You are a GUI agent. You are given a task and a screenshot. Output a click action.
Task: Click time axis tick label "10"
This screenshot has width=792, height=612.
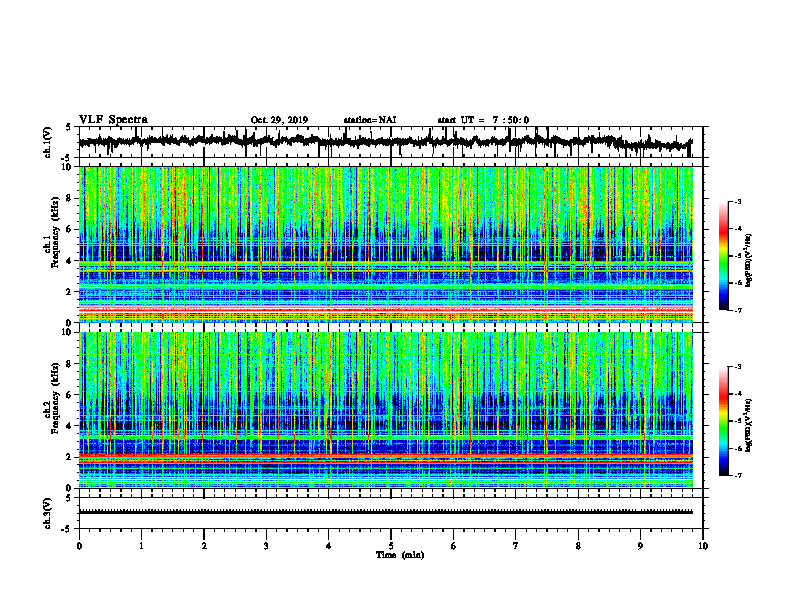pos(703,546)
